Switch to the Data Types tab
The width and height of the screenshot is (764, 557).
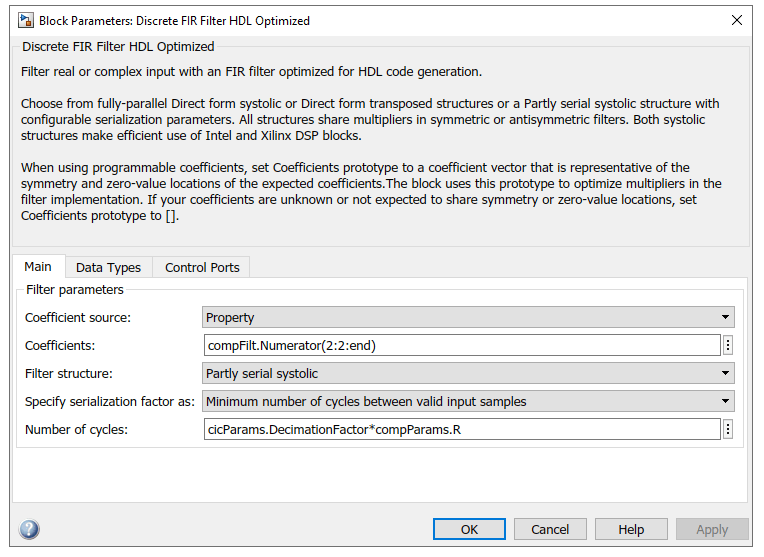click(x=108, y=267)
